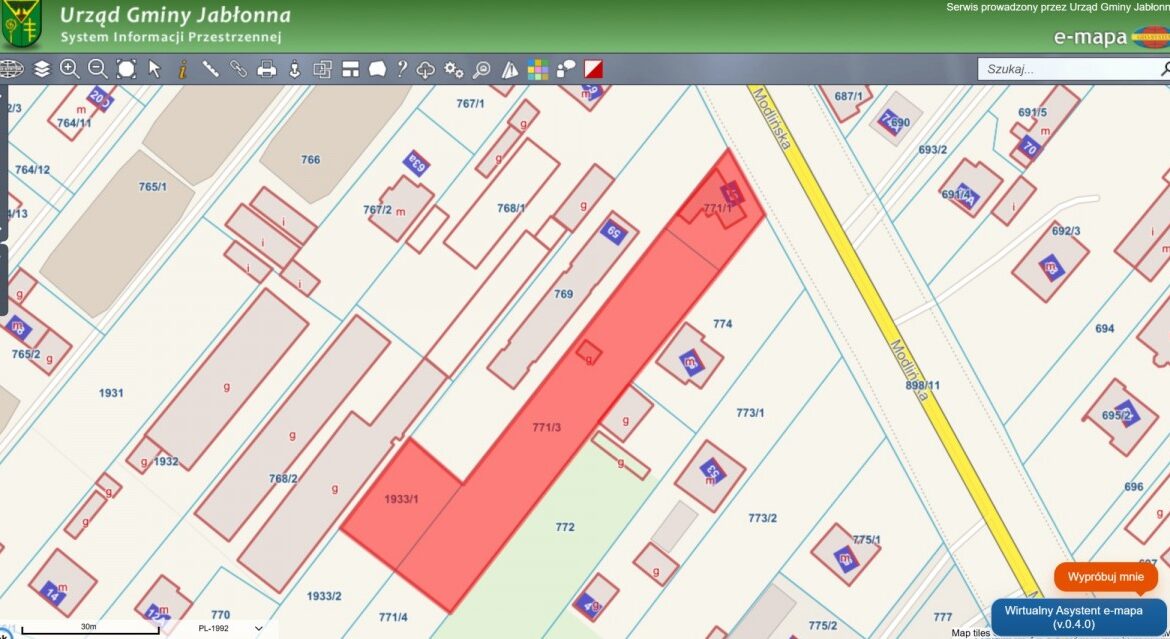Print the current map view
Image resolution: width=1170 pixels, height=639 pixels.
tap(266, 69)
